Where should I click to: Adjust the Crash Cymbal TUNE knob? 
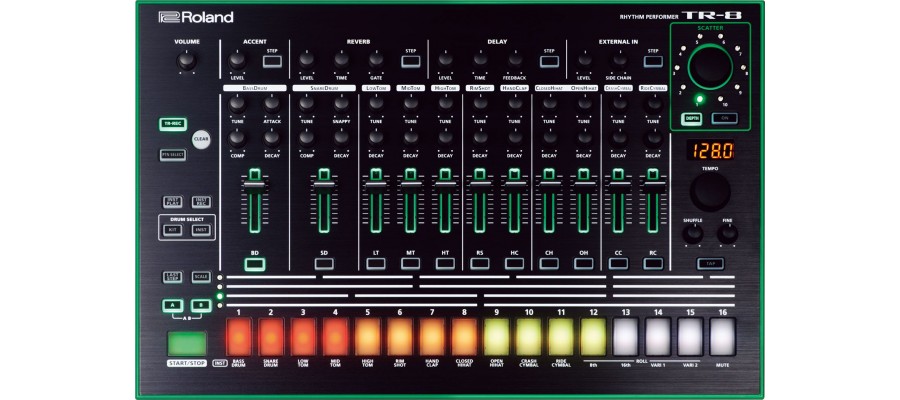click(619, 104)
